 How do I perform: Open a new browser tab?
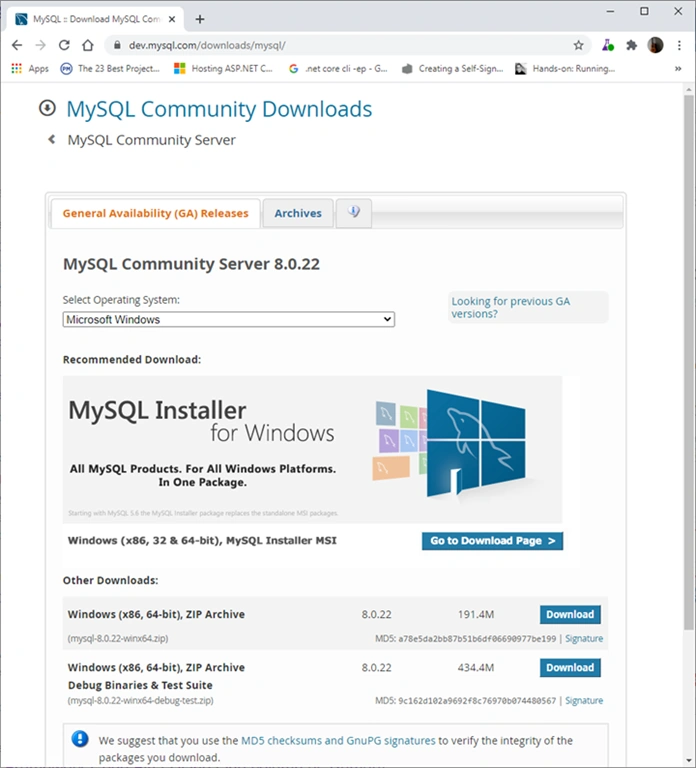click(200, 19)
